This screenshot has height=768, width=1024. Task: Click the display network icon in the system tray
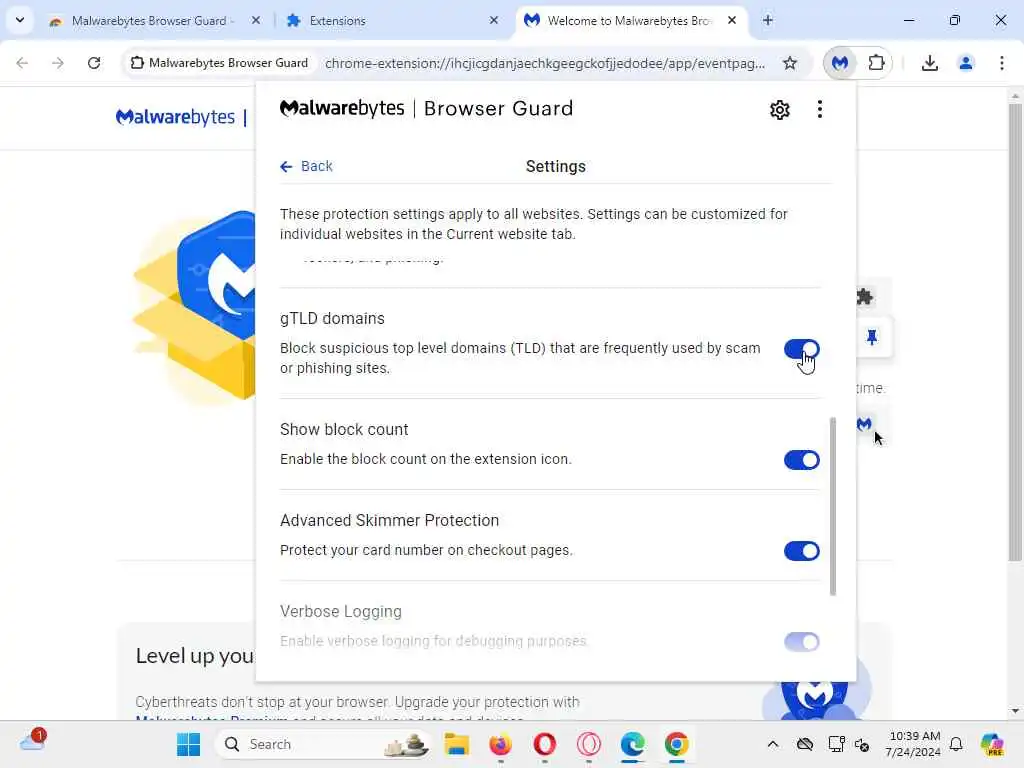tap(836, 744)
